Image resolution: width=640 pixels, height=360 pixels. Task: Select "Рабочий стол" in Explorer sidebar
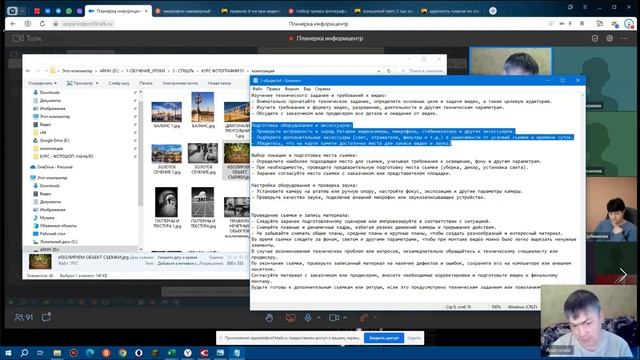tap(52, 233)
